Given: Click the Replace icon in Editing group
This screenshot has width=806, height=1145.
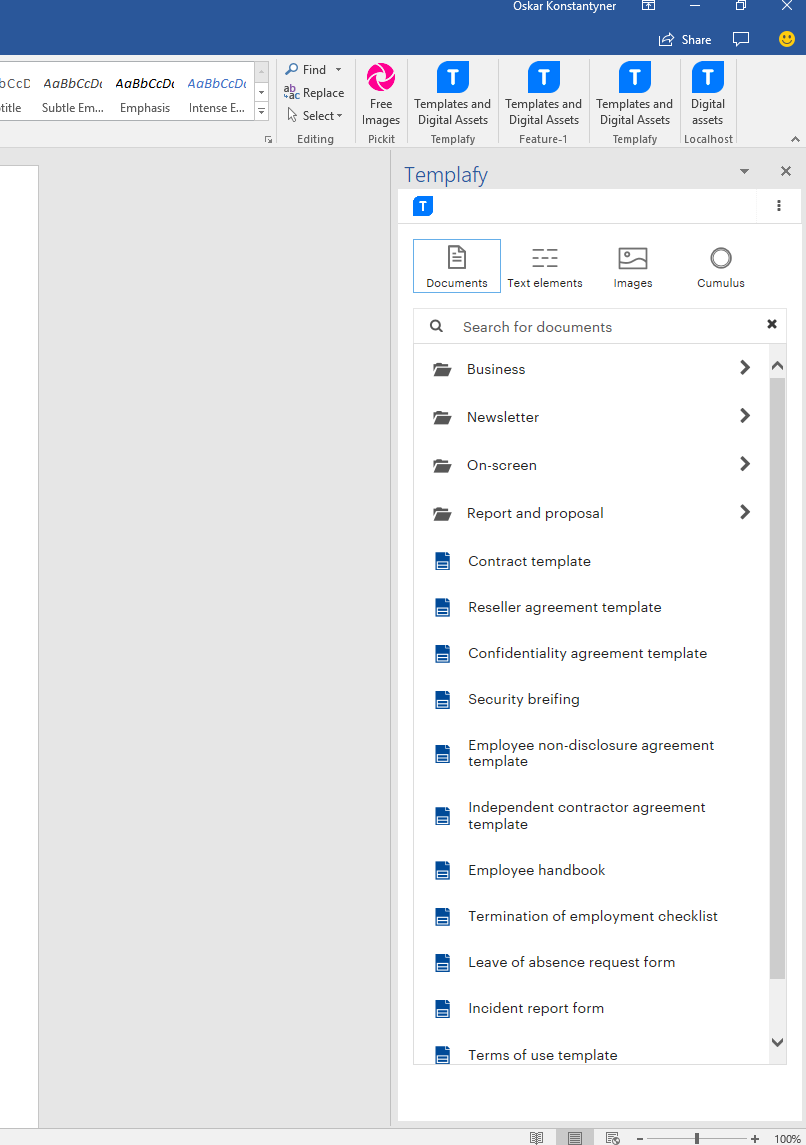Looking at the screenshot, I should (x=291, y=92).
